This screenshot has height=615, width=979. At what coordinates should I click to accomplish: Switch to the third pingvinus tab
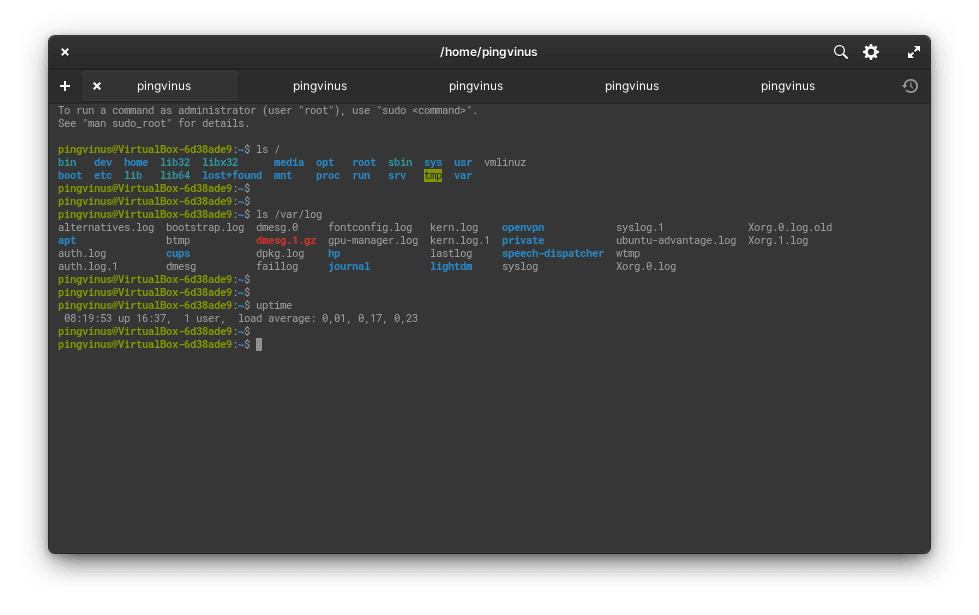coord(476,86)
